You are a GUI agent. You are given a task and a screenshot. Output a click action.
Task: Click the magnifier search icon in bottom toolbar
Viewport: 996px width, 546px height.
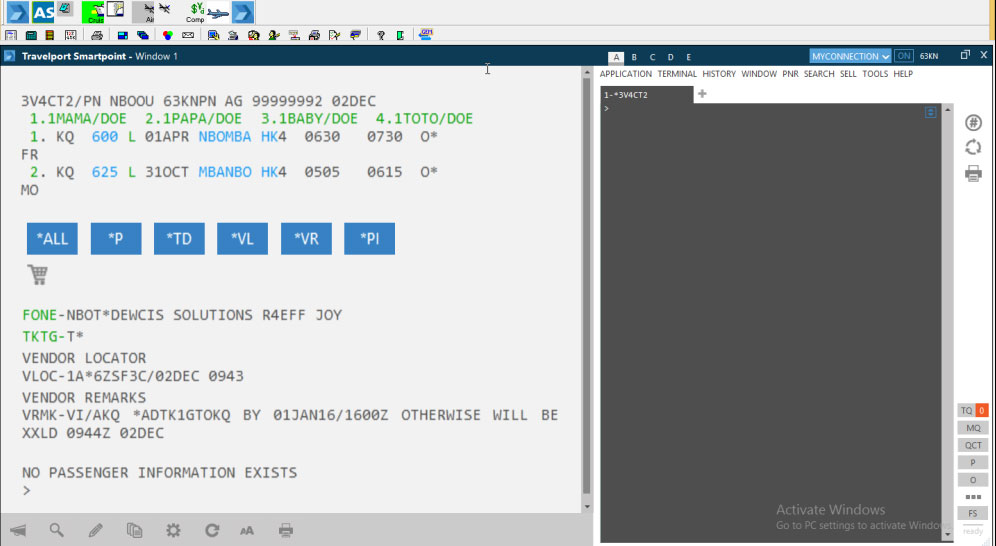(x=57, y=529)
